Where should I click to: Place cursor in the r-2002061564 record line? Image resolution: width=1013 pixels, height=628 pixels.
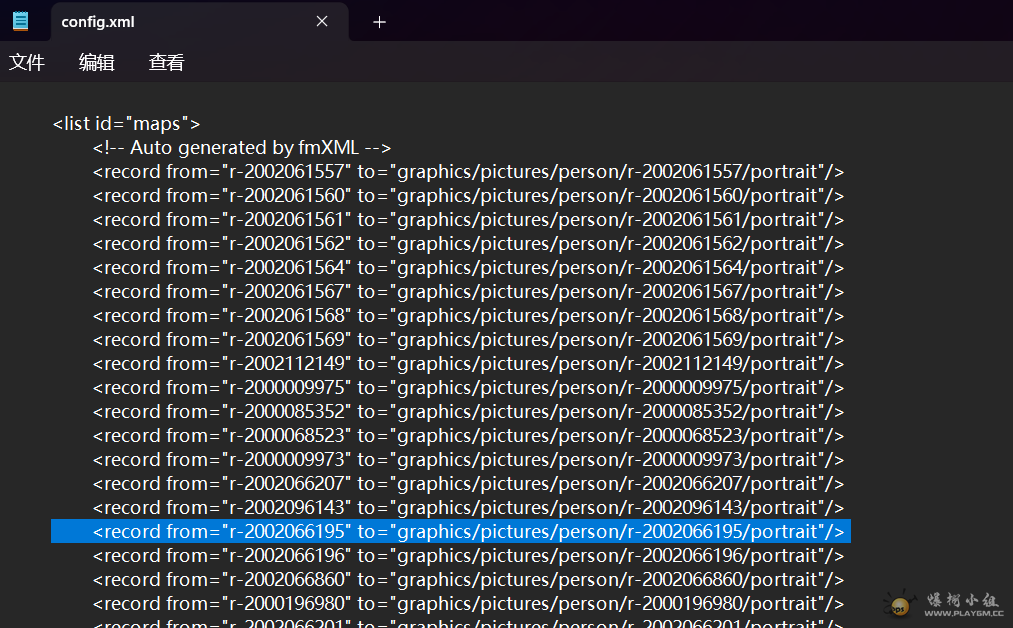[x=468, y=268]
